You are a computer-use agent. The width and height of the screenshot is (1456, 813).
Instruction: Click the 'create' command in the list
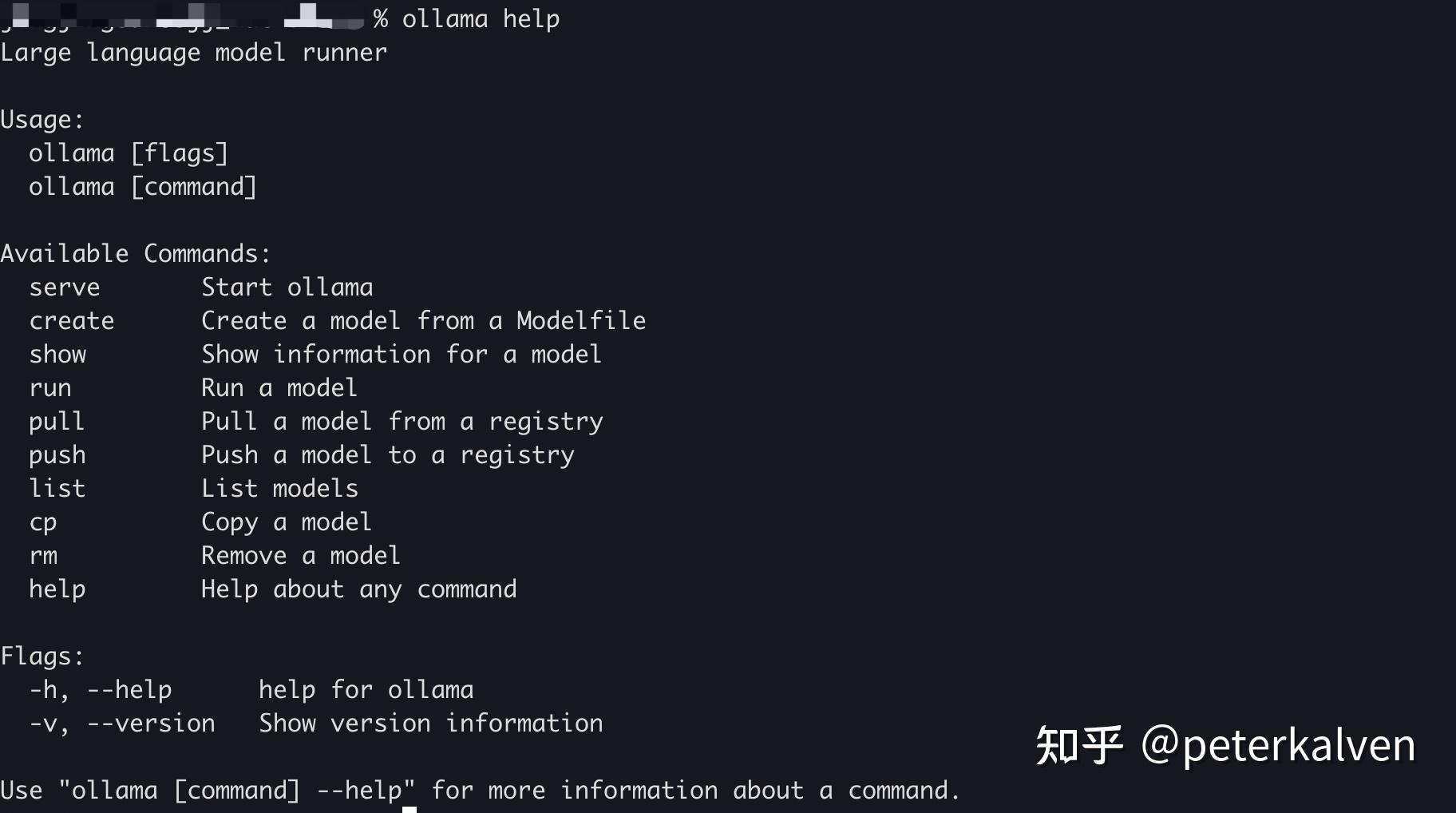pyautogui.click(x=72, y=321)
